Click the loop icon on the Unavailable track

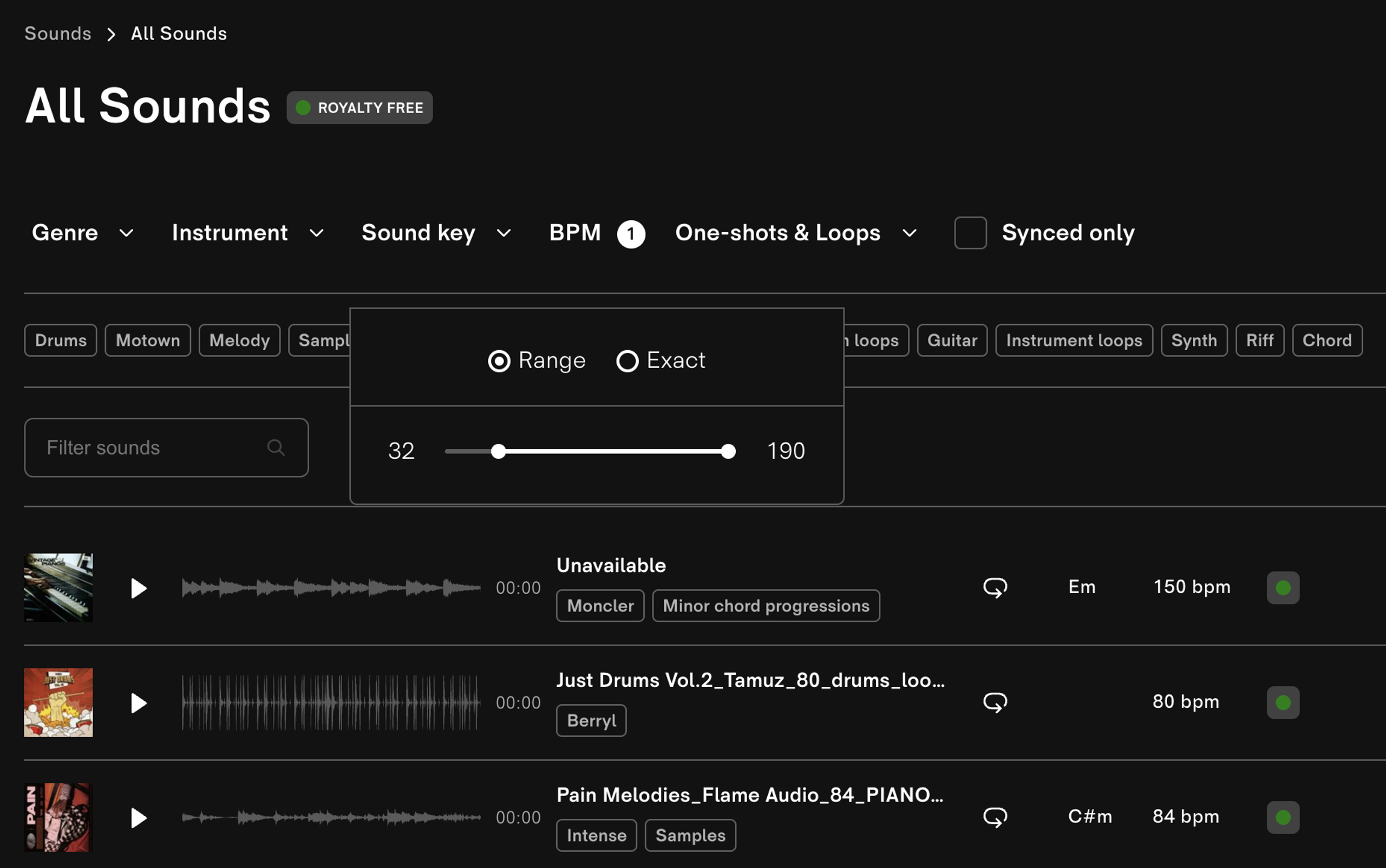pyautogui.click(x=994, y=587)
